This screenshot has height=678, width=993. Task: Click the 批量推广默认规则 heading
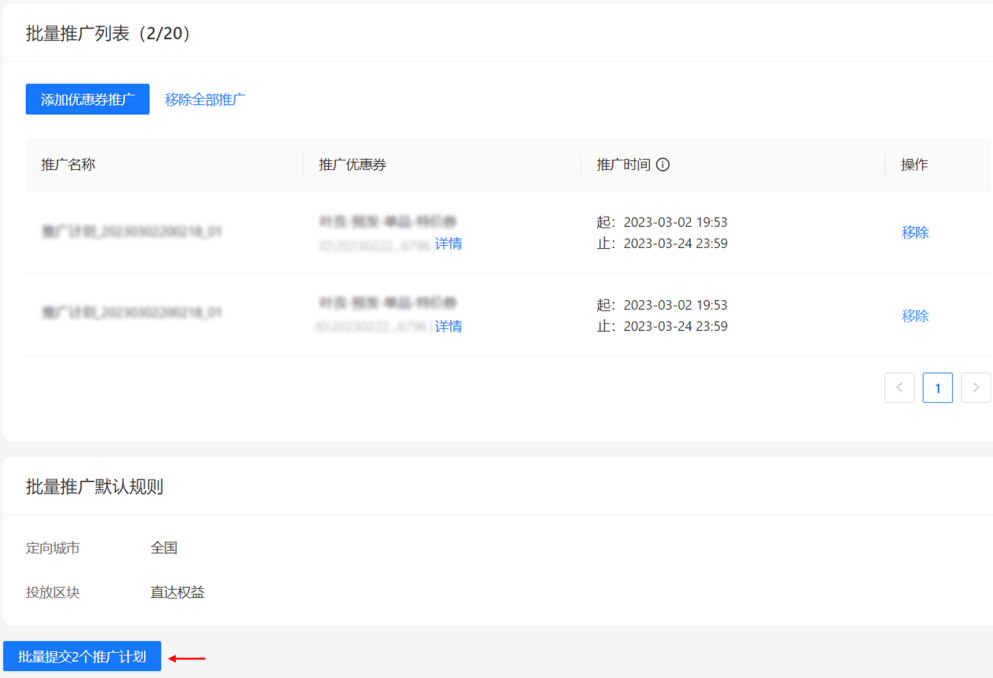tap(94, 487)
